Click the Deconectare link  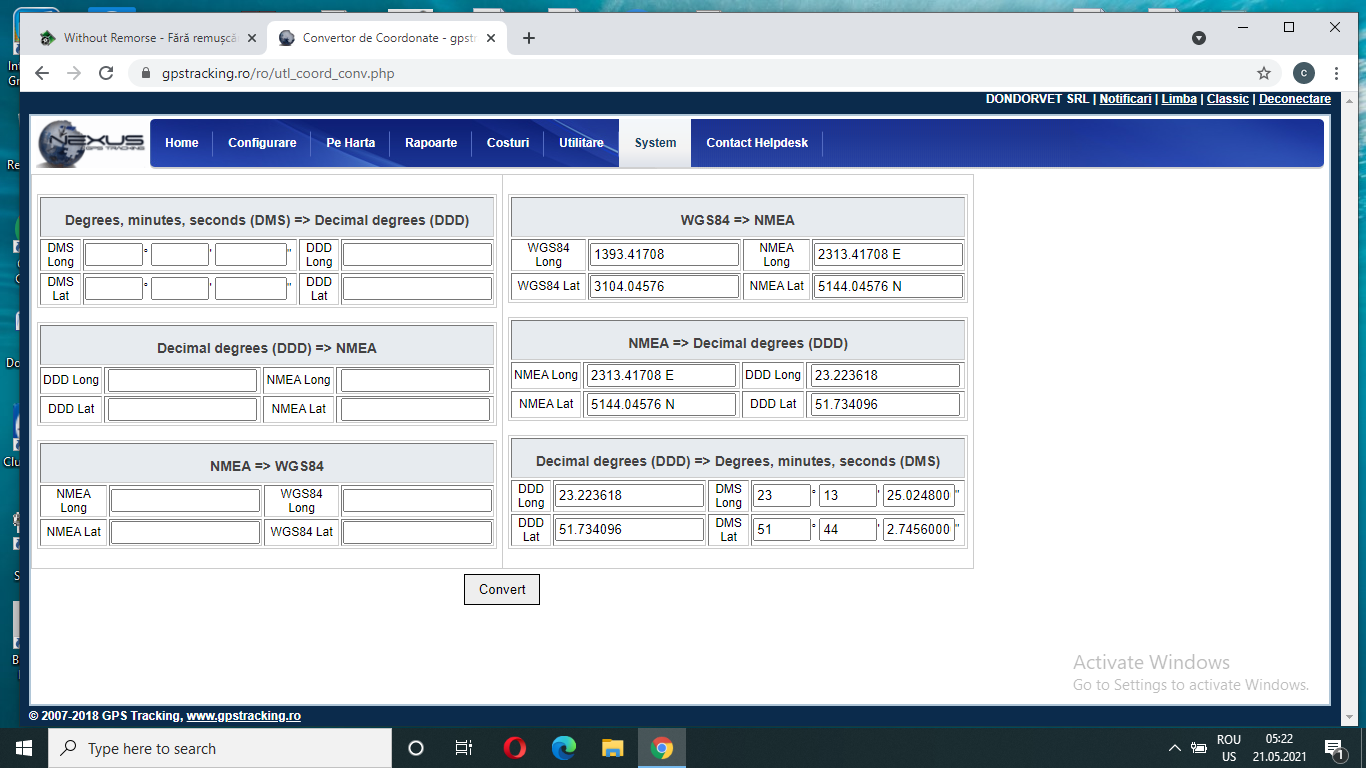coord(1294,99)
